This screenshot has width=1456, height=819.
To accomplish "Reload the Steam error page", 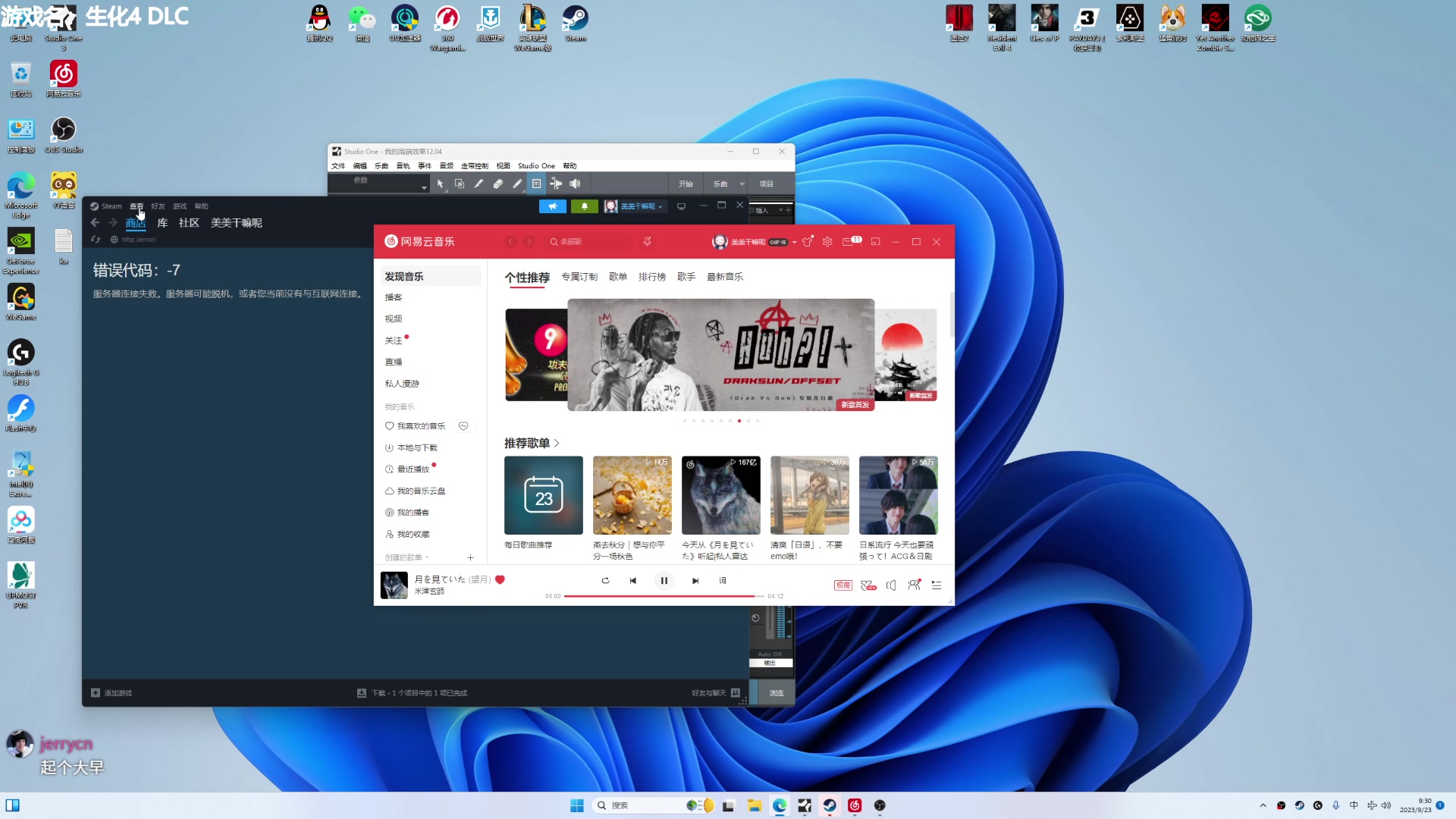I will pos(96,240).
